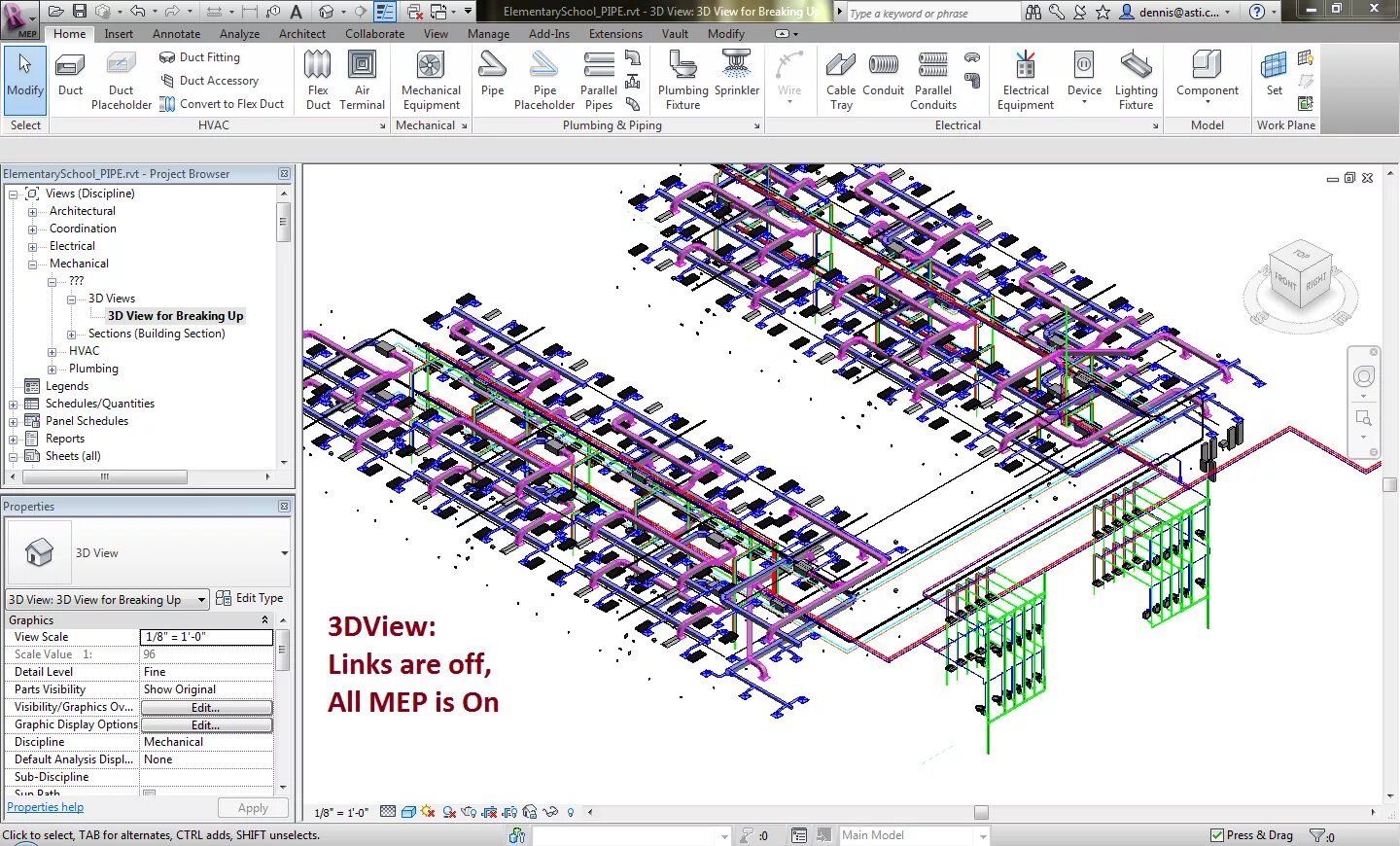
Task: Select Parallel Pipes tool
Action: click(599, 82)
